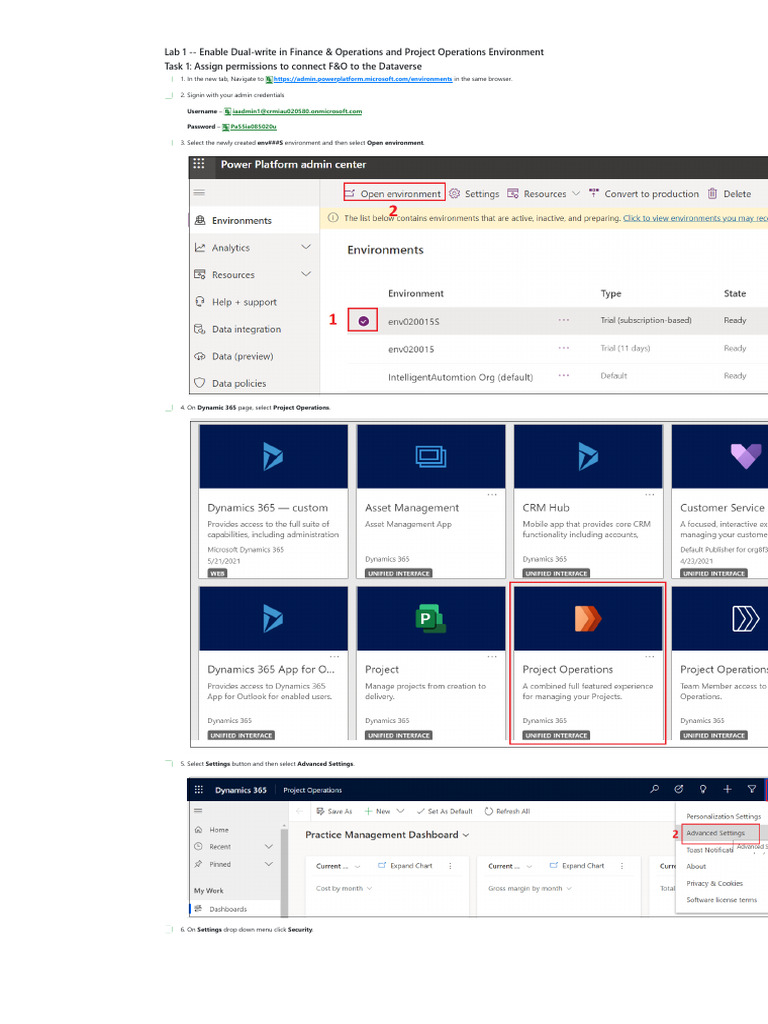
Task: Open more options on CRM Hub tile
Action: coord(650,494)
